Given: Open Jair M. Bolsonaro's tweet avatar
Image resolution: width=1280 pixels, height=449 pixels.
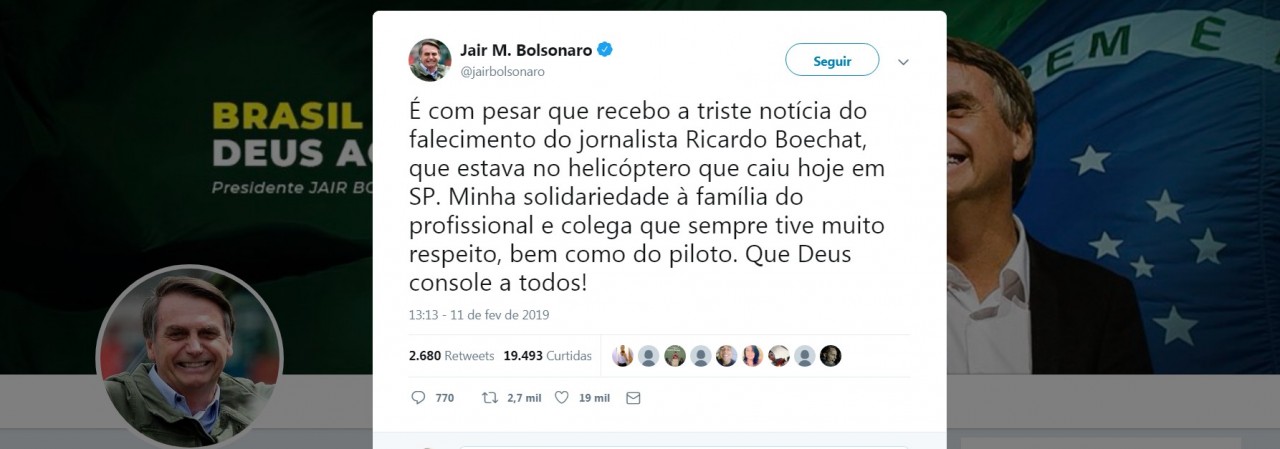Looking at the screenshot, I should (x=430, y=60).
